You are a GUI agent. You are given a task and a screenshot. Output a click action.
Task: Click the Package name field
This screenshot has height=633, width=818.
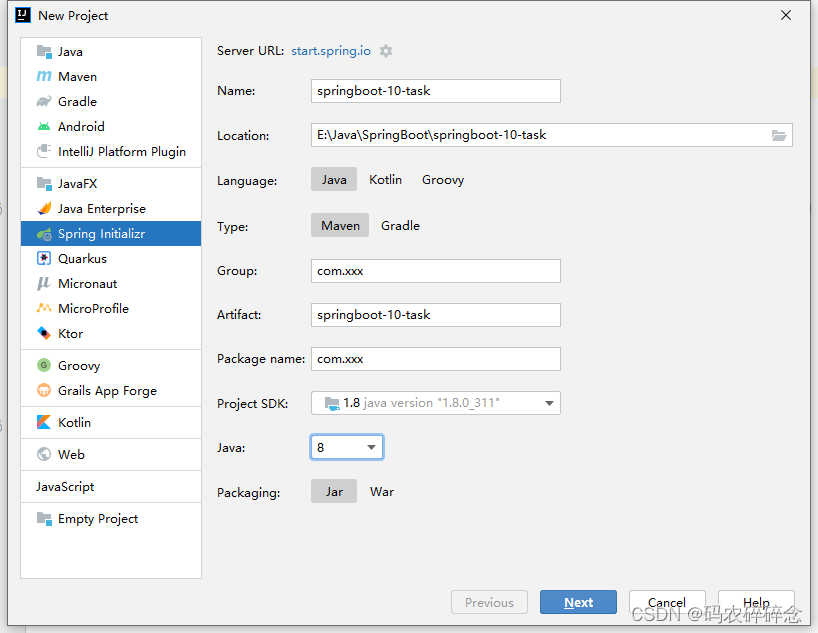(436, 359)
